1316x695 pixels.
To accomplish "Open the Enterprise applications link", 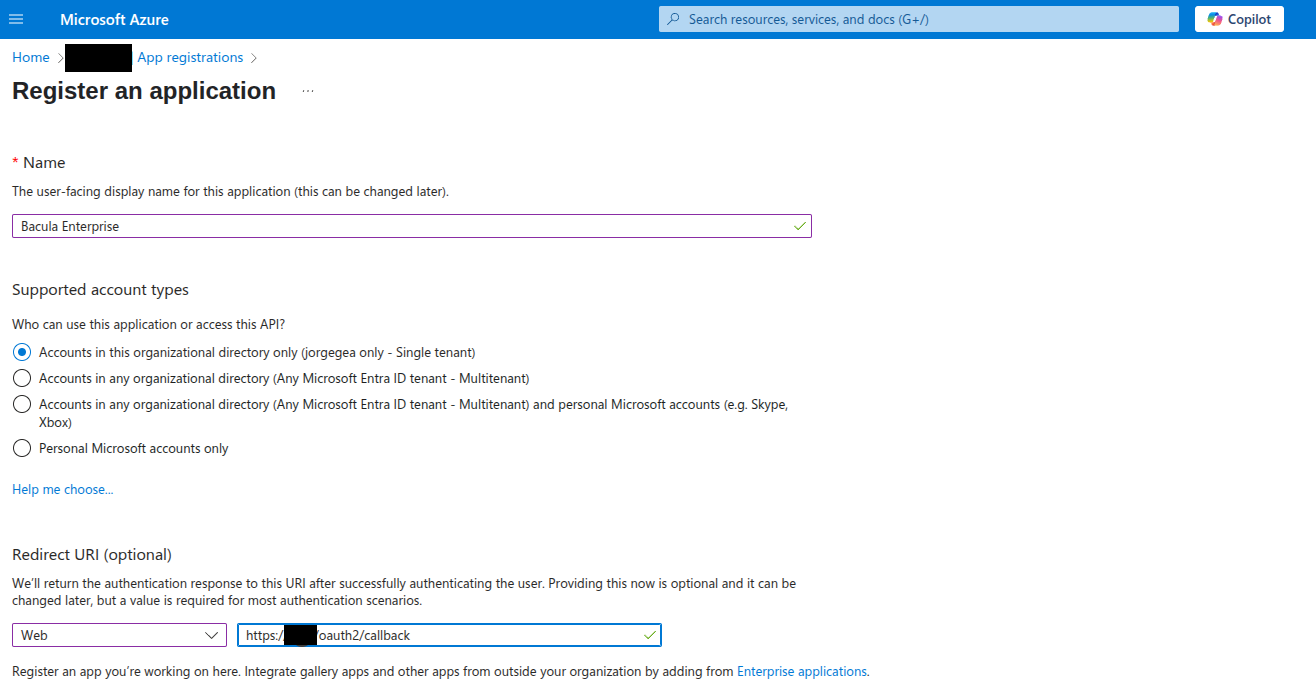I will (801, 672).
